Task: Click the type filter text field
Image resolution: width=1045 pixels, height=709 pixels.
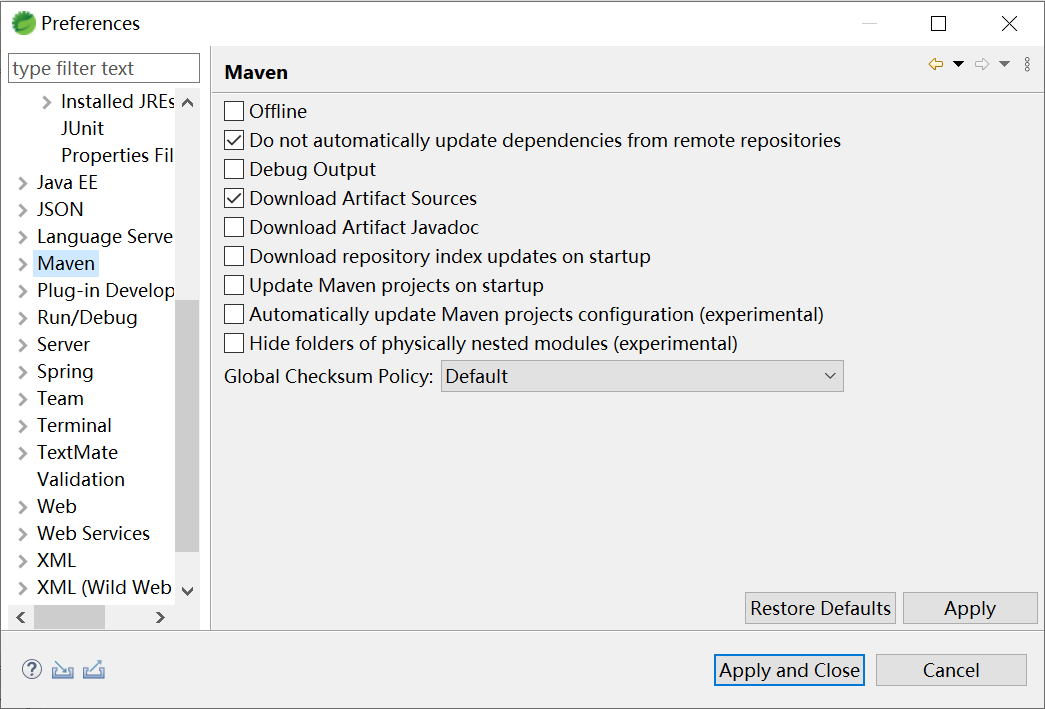Action: [x=104, y=68]
